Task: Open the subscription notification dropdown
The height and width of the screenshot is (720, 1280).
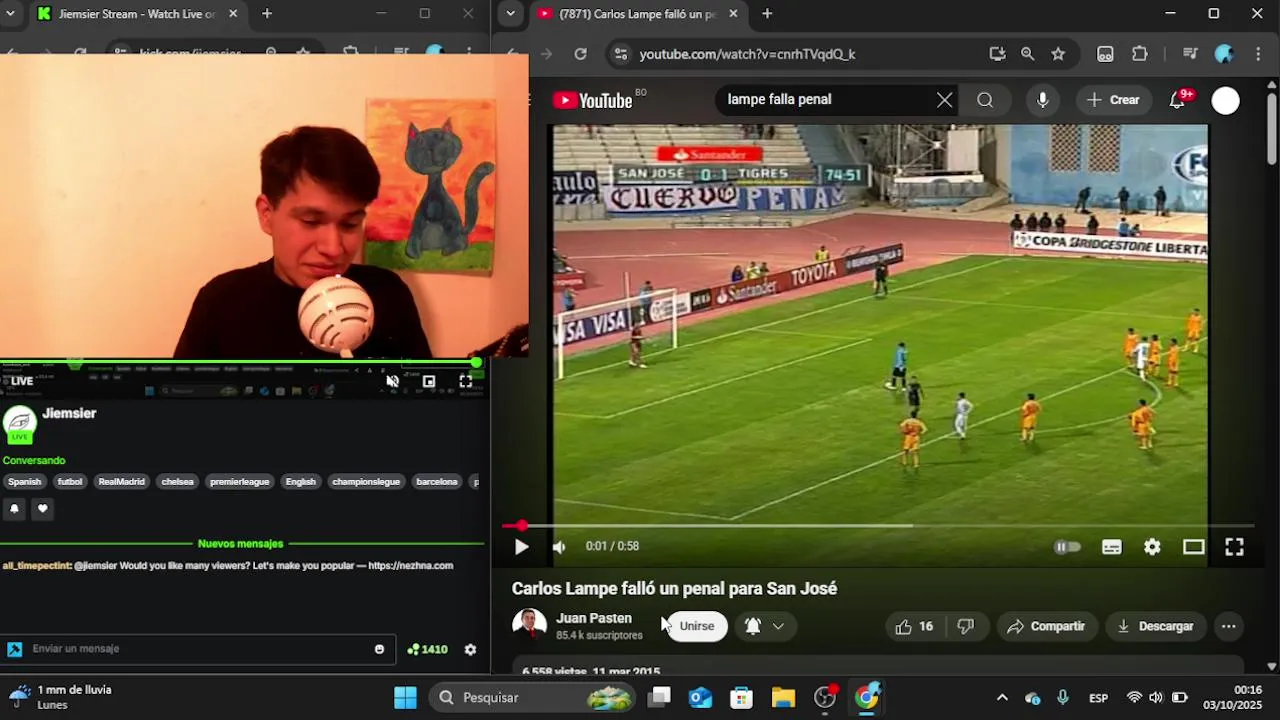Action: (x=766, y=626)
